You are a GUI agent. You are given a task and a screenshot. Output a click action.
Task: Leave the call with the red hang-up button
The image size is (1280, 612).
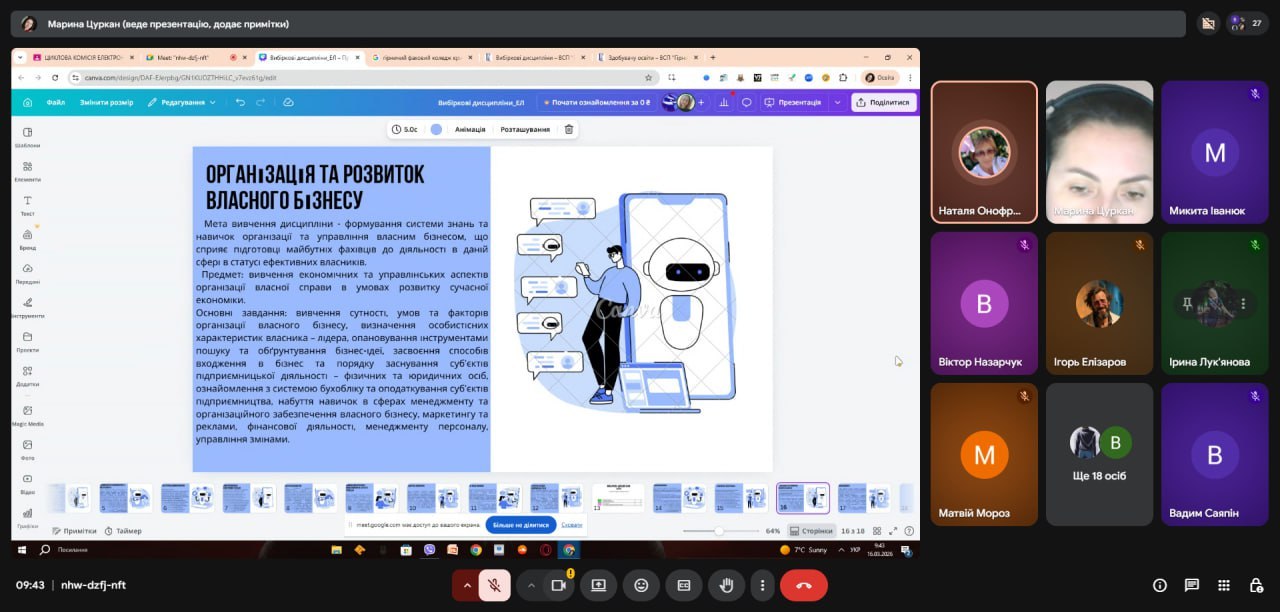(x=803, y=585)
